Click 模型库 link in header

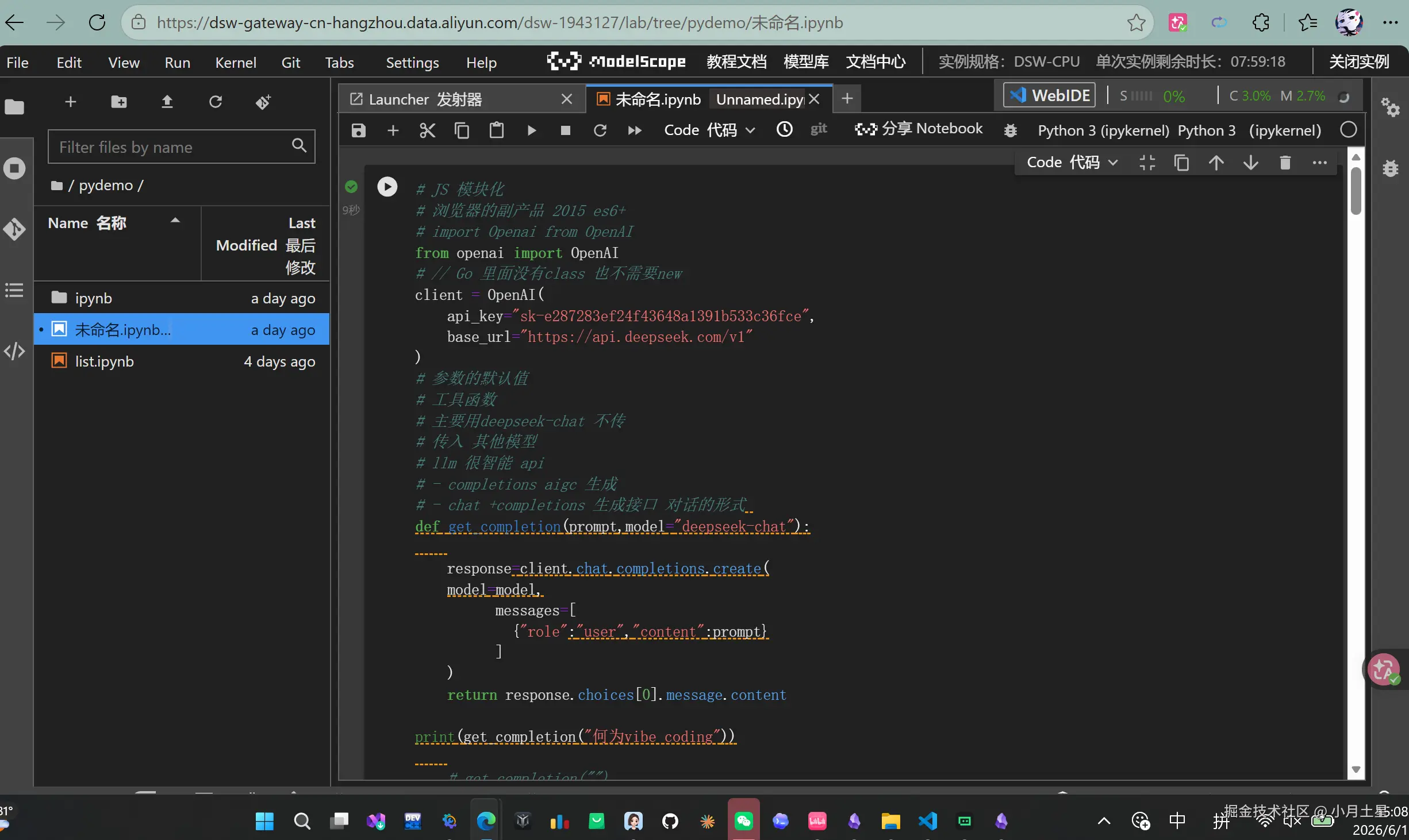click(x=807, y=61)
